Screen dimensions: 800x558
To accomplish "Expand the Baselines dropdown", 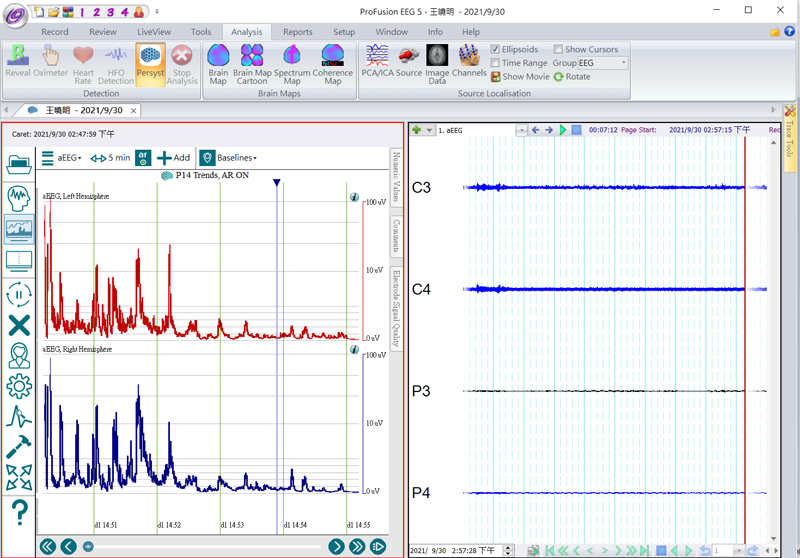I will (236, 157).
